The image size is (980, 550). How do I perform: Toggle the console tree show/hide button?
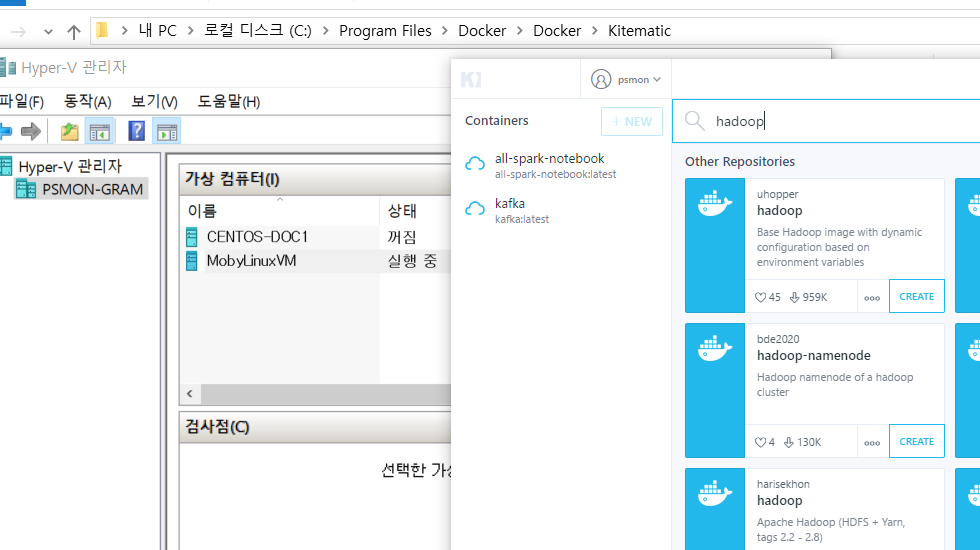point(100,131)
